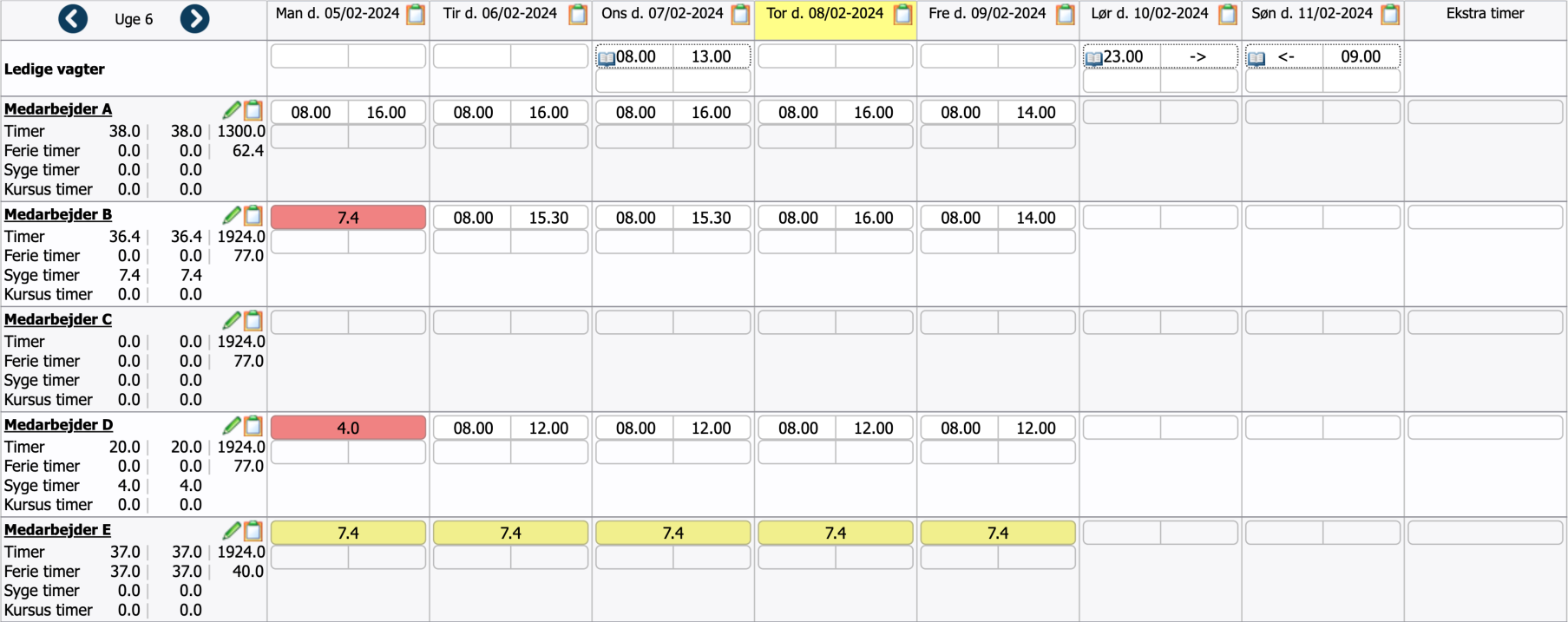Go to previous week with left arrow

[73, 18]
